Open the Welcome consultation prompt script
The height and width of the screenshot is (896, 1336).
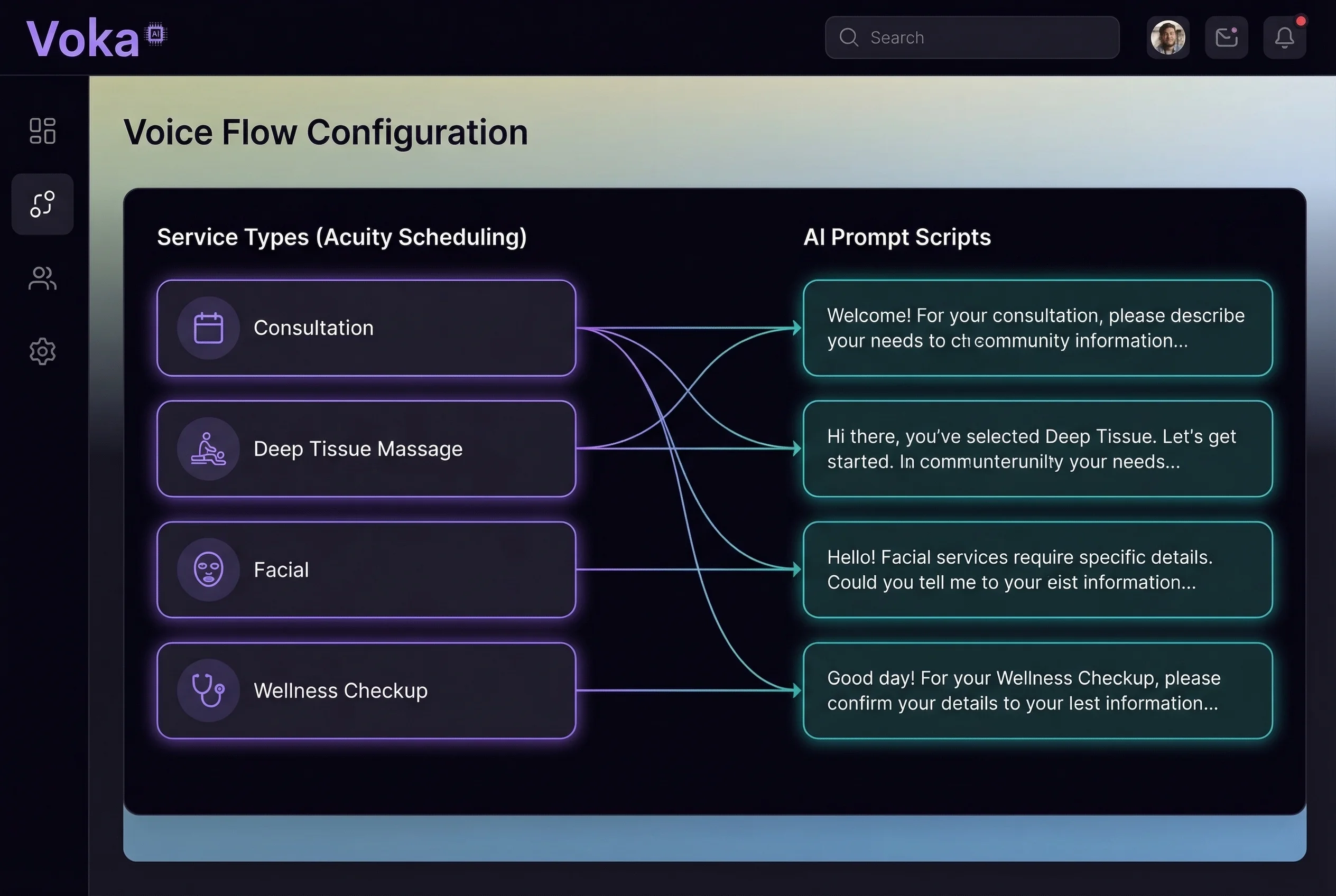click(x=1037, y=328)
